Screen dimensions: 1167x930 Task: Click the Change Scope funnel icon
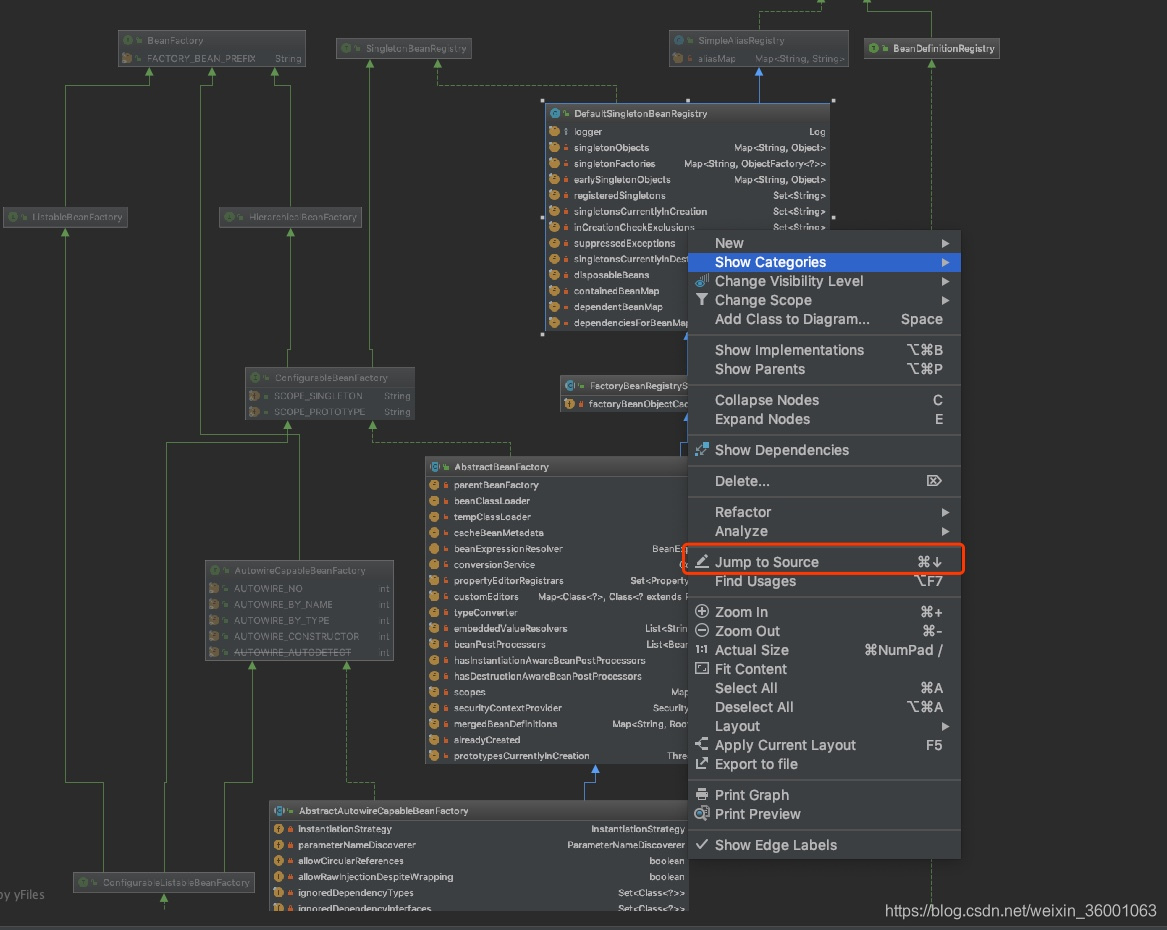(x=701, y=299)
